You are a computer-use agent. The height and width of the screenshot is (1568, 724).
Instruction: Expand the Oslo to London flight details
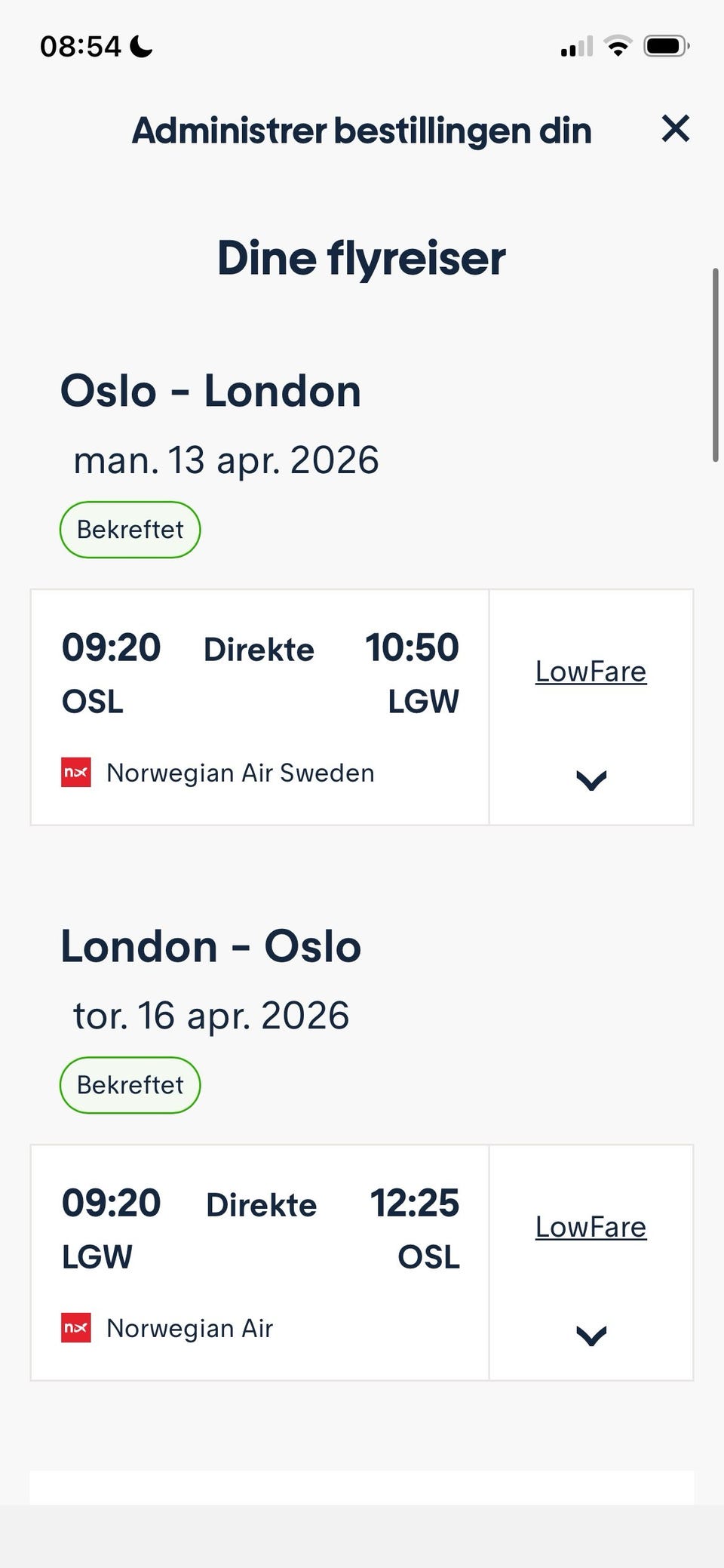click(591, 780)
